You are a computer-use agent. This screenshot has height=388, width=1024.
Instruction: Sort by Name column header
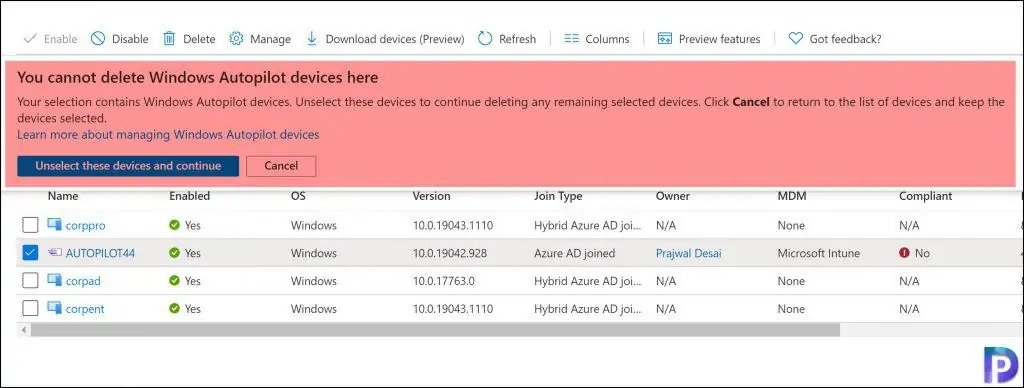click(x=63, y=196)
